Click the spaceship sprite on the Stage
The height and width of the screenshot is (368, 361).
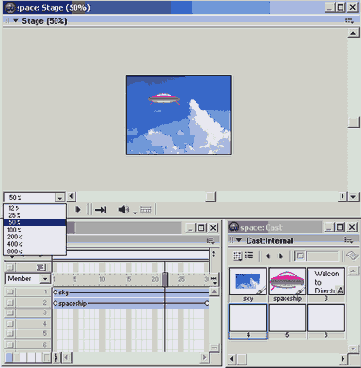164,99
